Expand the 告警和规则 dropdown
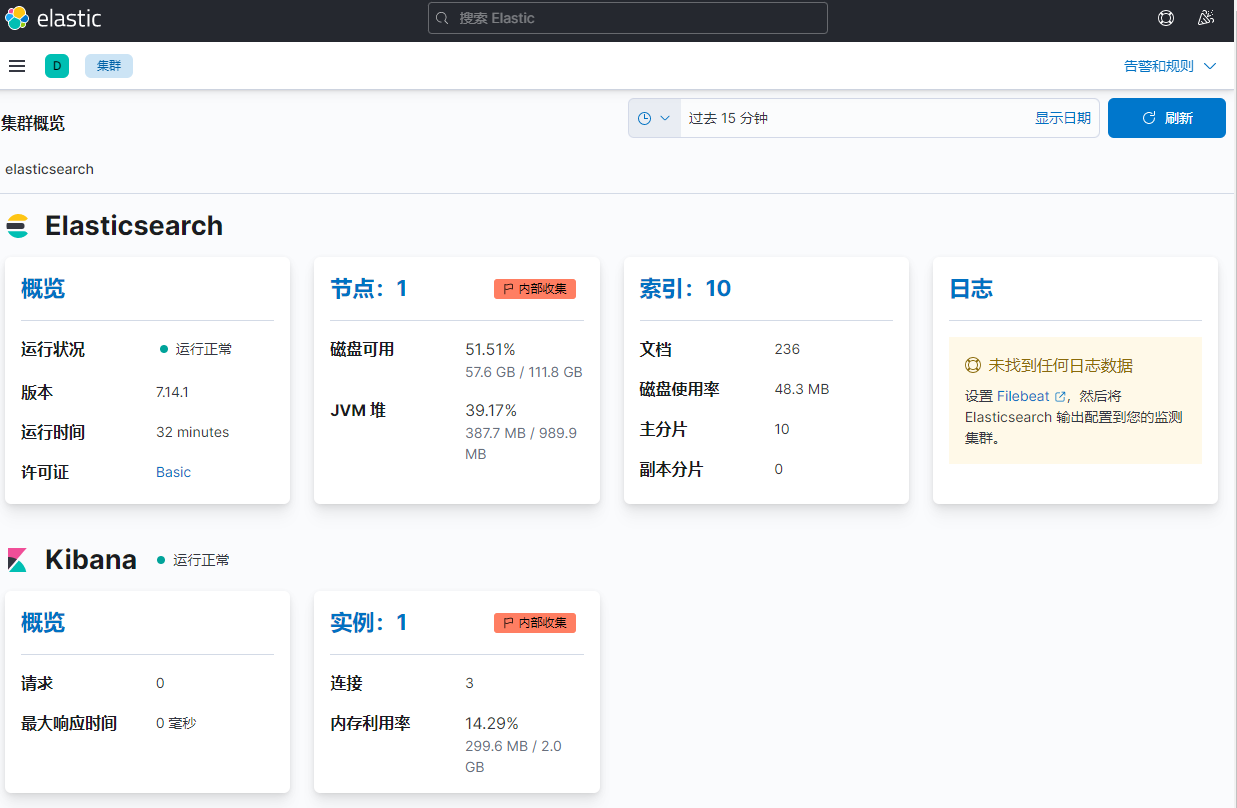Screen dimensions: 1237x808 click(1170, 66)
